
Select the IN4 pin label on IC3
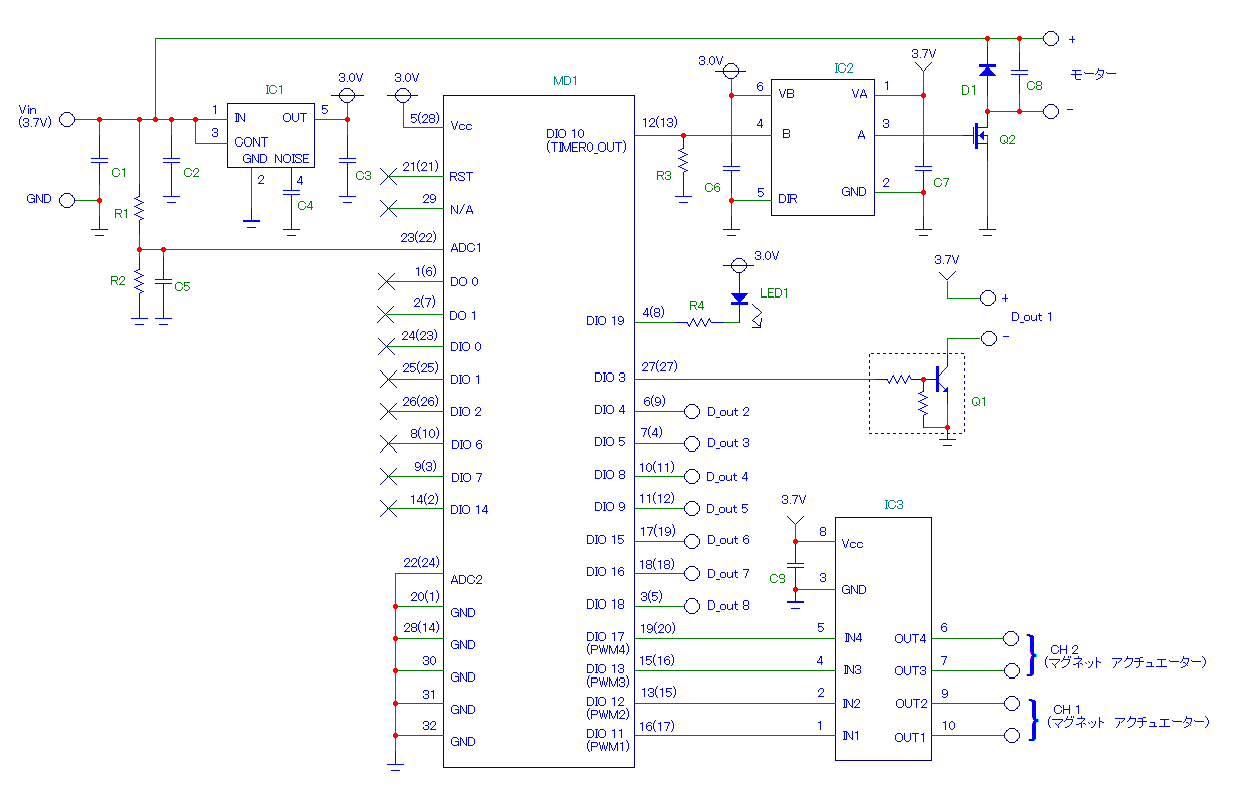(851, 638)
